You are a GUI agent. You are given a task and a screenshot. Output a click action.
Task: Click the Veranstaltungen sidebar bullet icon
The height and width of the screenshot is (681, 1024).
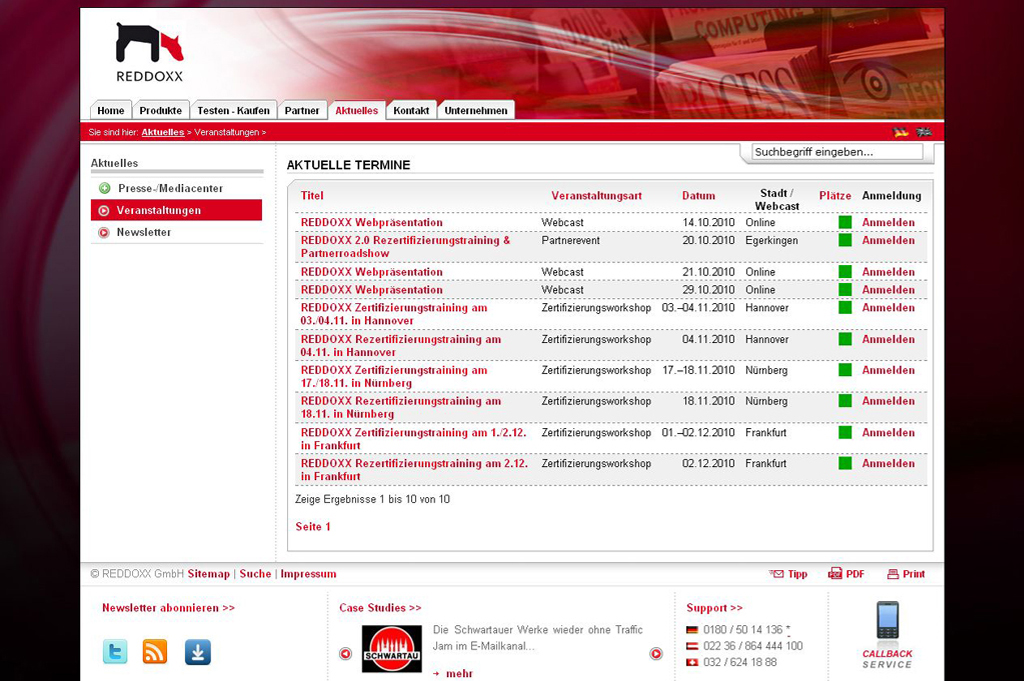pos(103,210)
